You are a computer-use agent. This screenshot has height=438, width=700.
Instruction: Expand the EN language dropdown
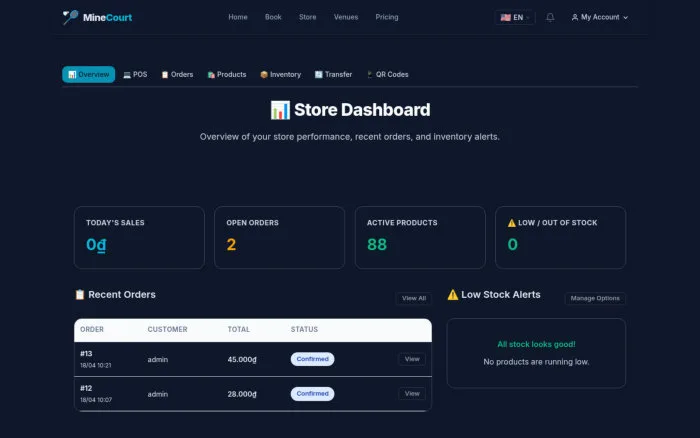click(x=515, y=17)
